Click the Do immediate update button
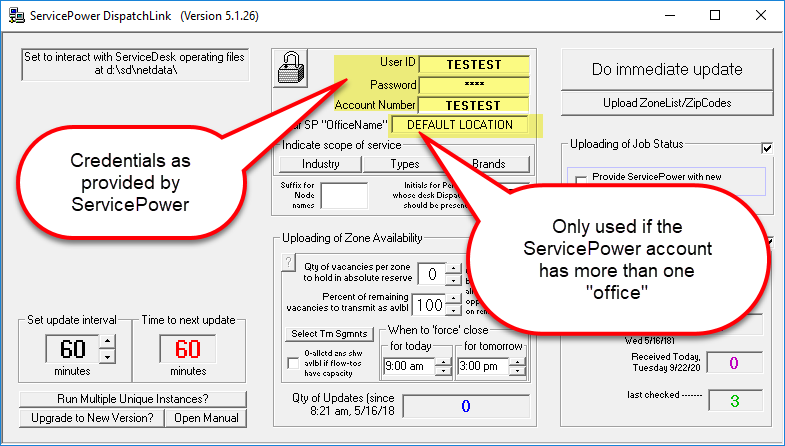Viewport: 785px width, 446px height. 667,70
